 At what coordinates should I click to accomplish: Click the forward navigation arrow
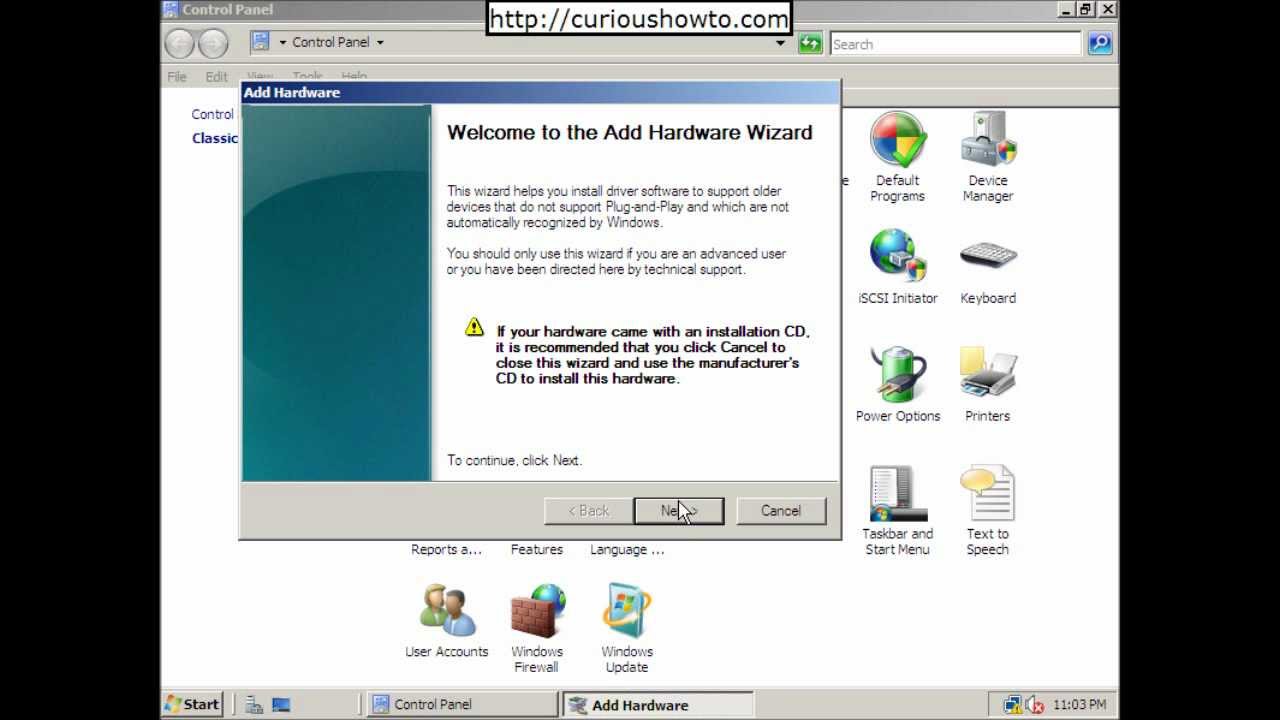tap(213, 43)
